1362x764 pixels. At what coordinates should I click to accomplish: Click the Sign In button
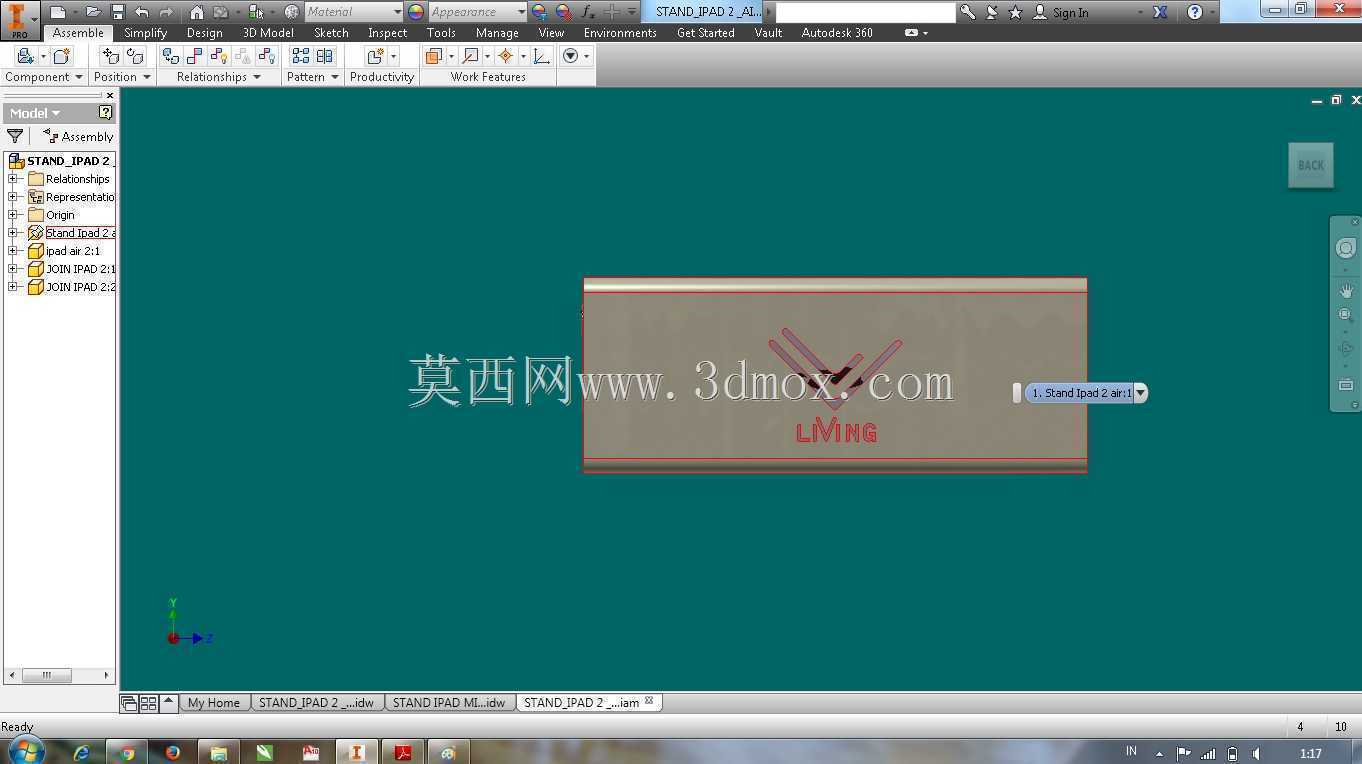click(1061, 12)
